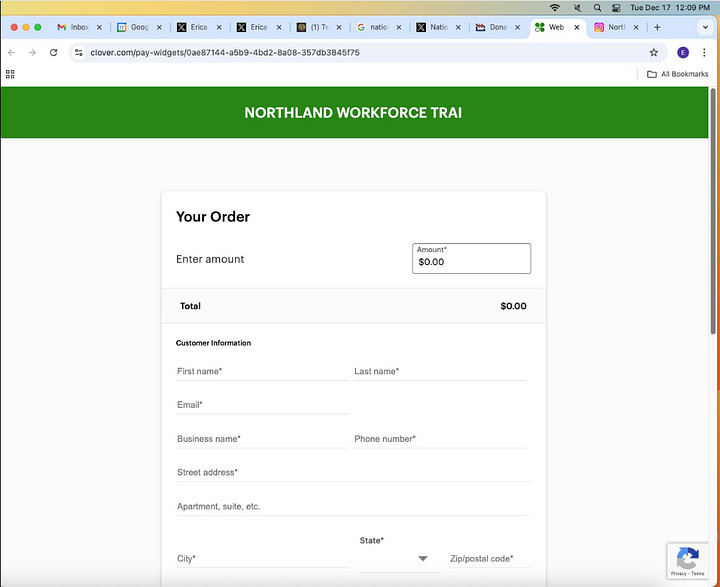Click the Northland Workforce header title

[x=353, y=113]
